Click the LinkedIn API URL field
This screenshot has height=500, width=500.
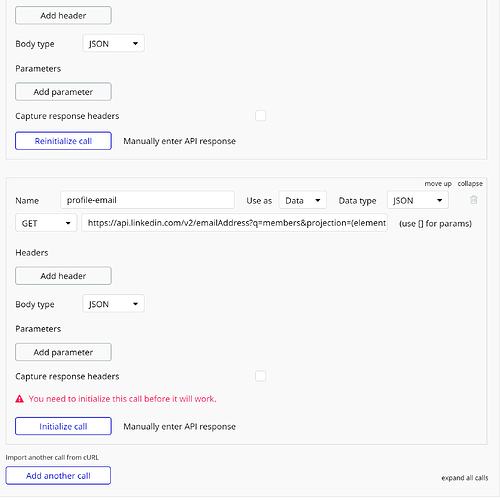tap(234, 223)
